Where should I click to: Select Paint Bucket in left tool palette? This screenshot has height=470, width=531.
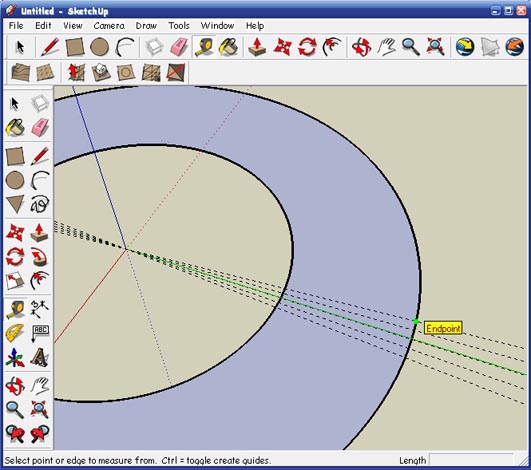coord(15,127)
